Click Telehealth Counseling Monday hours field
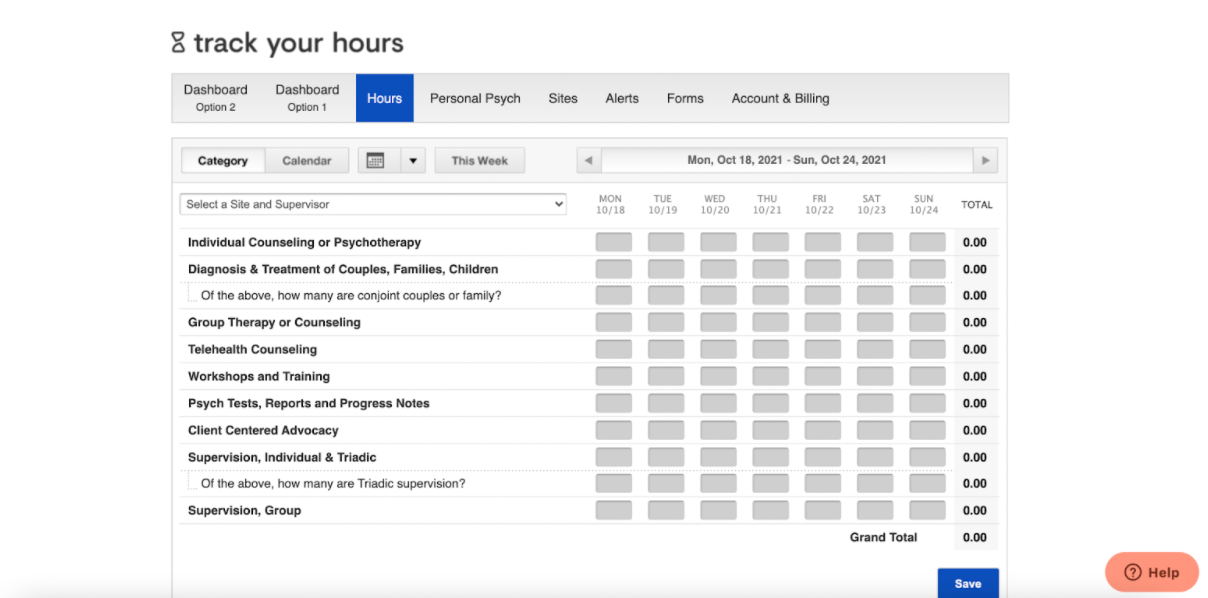The width and height of the screenshot is (1208, 598). tap(614, 349)
